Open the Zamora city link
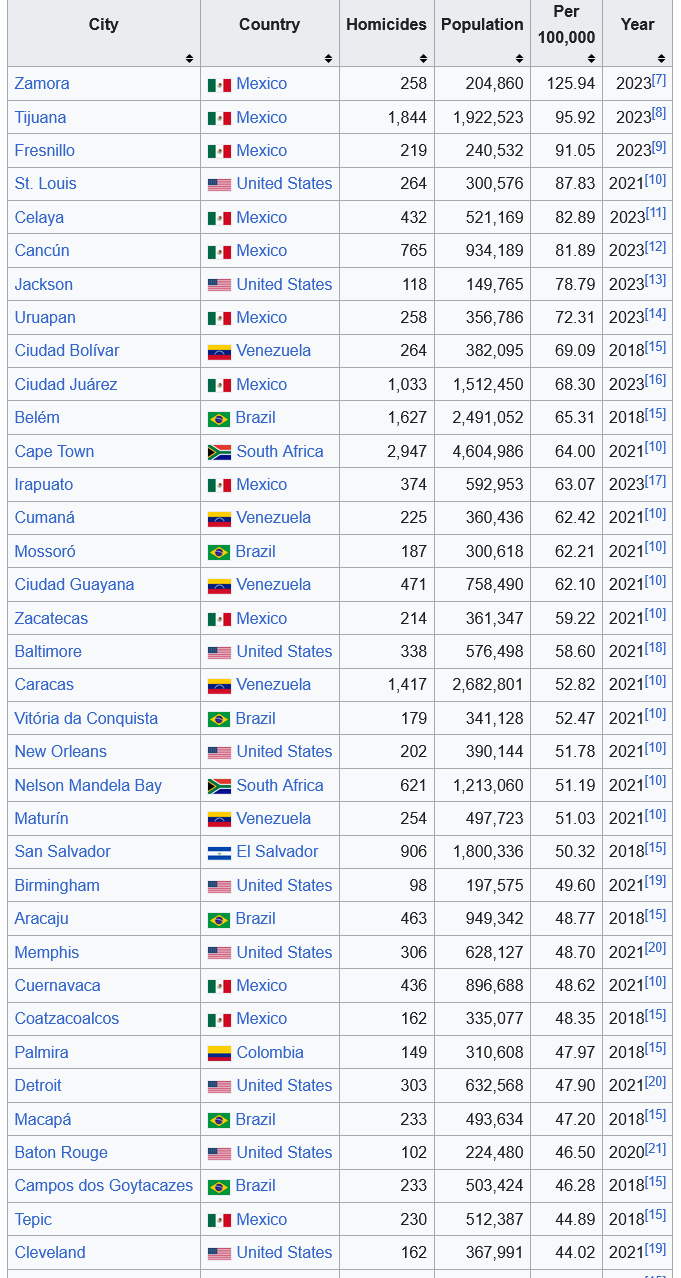The height and width of the screenshot is (1278, 681). pos(42,84)
